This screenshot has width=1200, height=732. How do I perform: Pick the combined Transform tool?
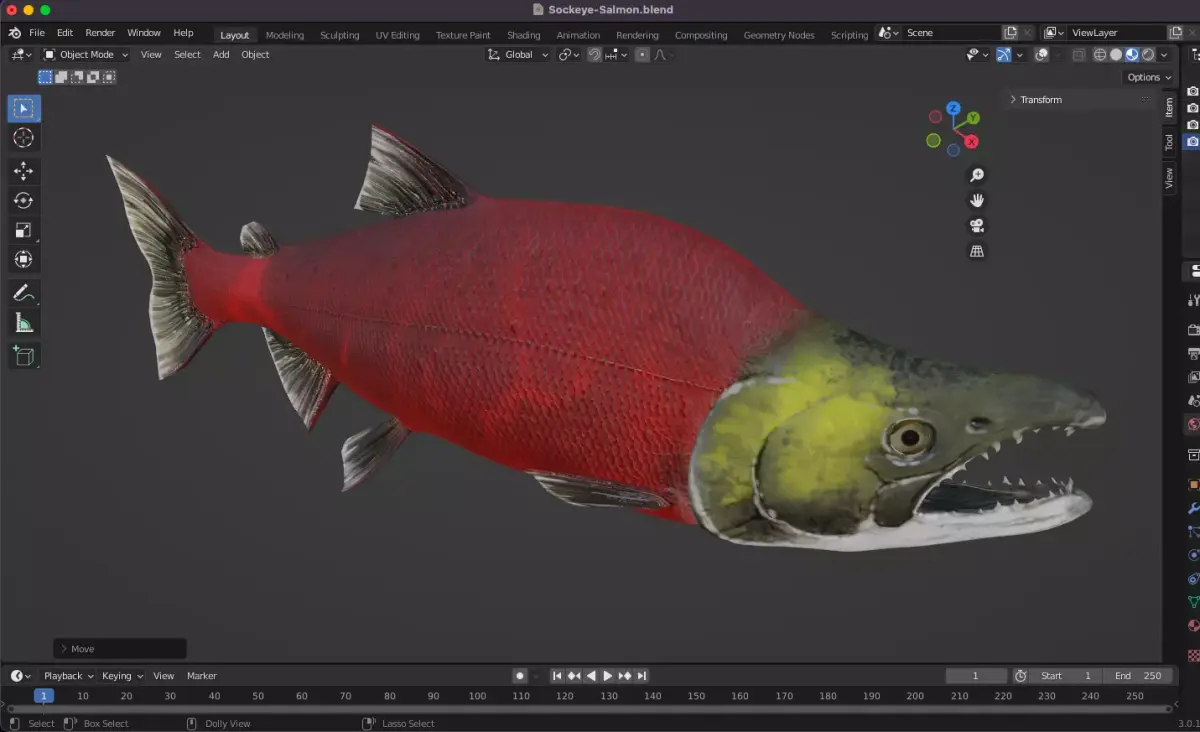24,260
